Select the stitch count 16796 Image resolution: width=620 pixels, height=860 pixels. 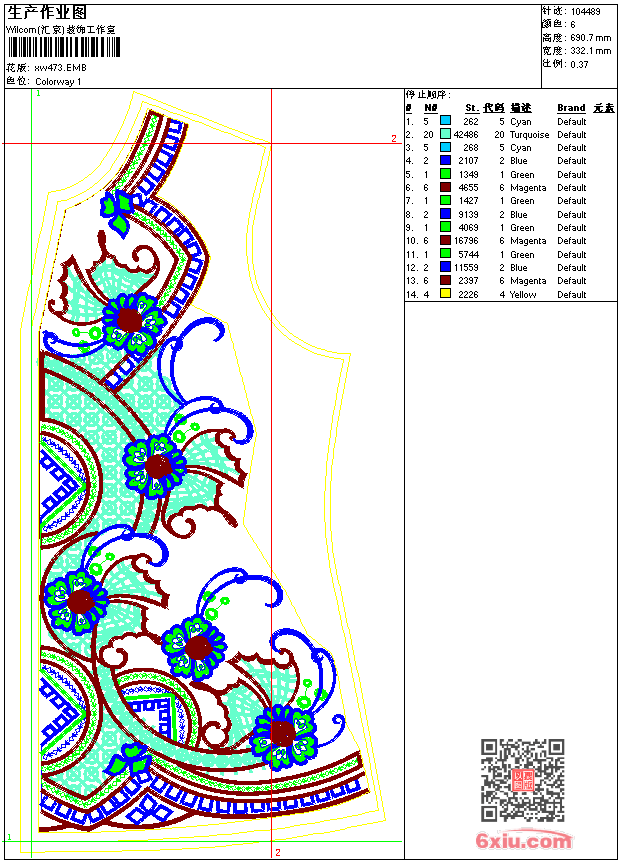(466, 241)
